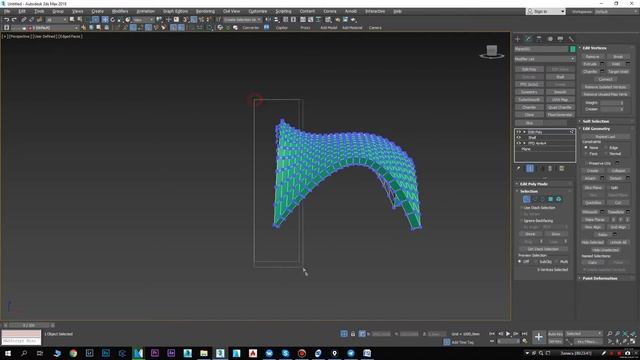Select Element sub-object level icon
Image resolution: width=640 pixels, height=360 pixels.
(558, 199)
